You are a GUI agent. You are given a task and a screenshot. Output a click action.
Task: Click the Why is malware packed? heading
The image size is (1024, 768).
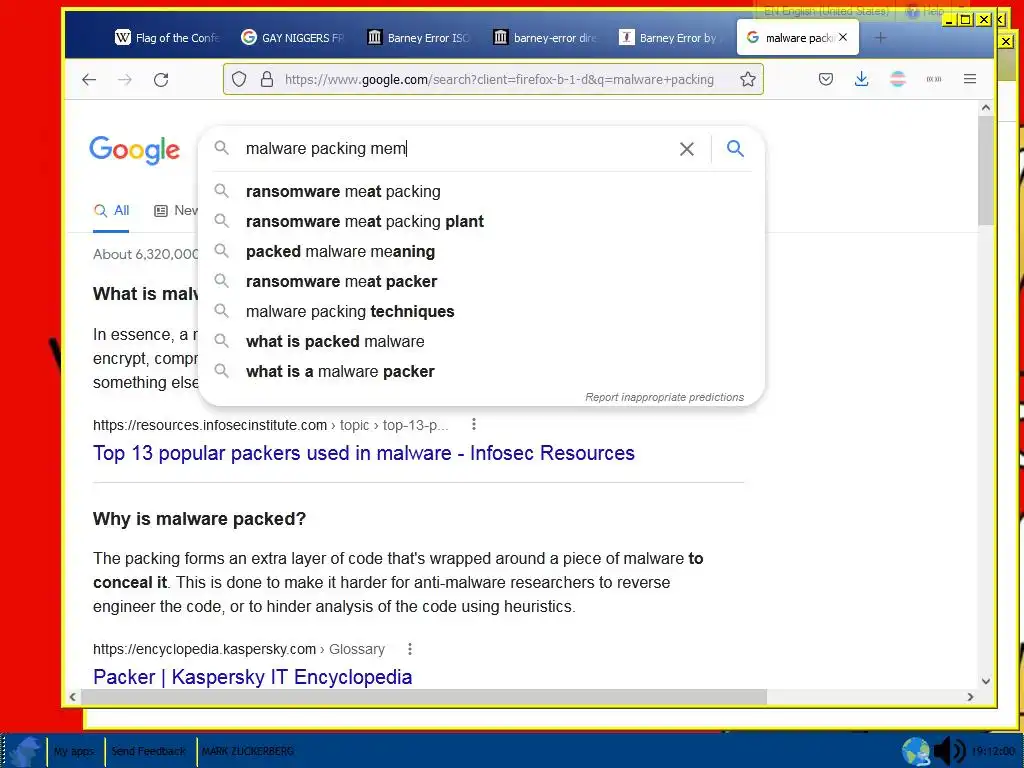(x=199, y=519)
